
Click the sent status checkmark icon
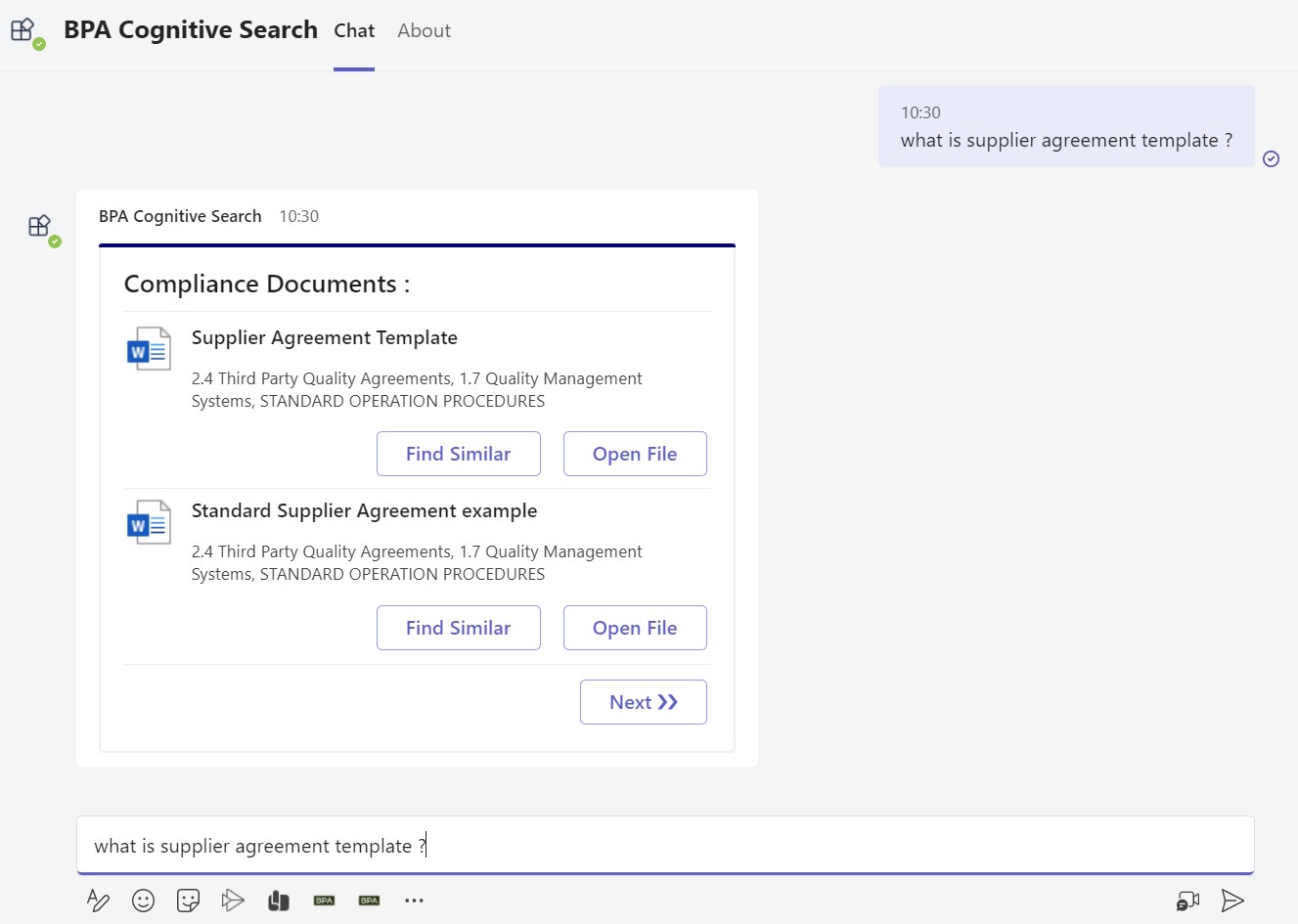pyautogui.click(x=1272, y=158)
